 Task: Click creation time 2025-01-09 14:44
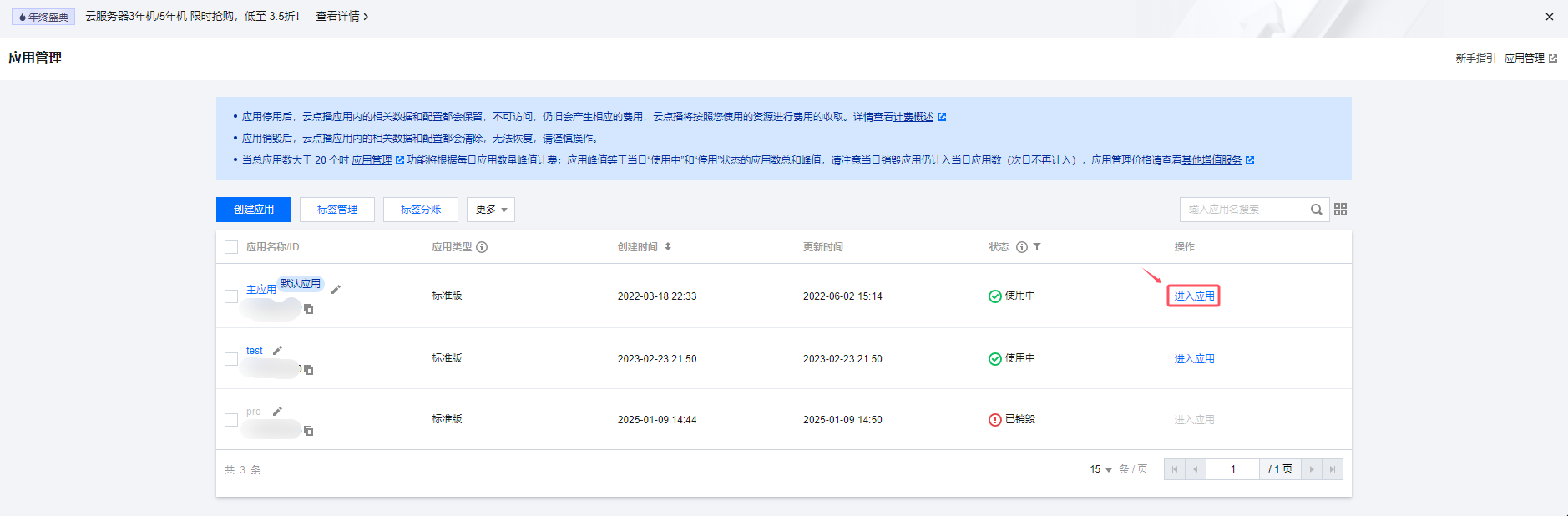[657, 420]
